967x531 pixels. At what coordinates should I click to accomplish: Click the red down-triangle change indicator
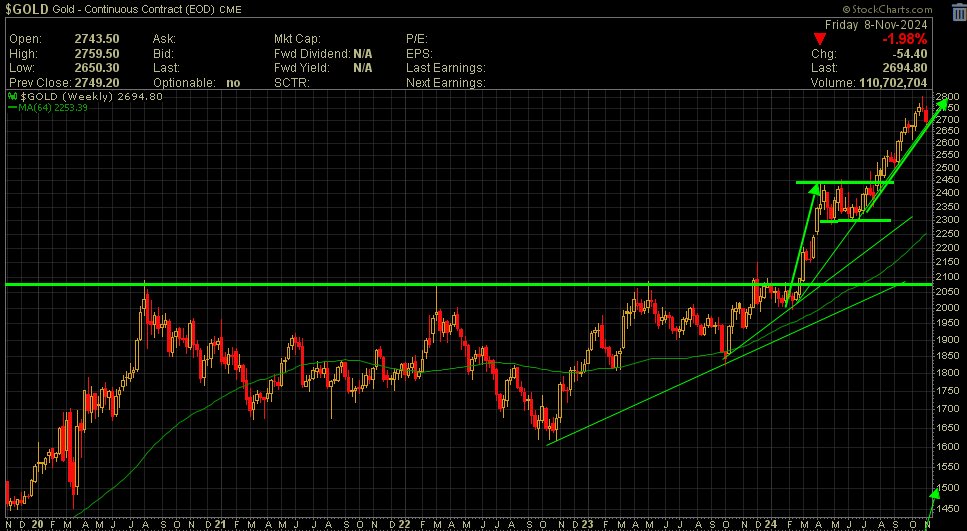[820, 39]
